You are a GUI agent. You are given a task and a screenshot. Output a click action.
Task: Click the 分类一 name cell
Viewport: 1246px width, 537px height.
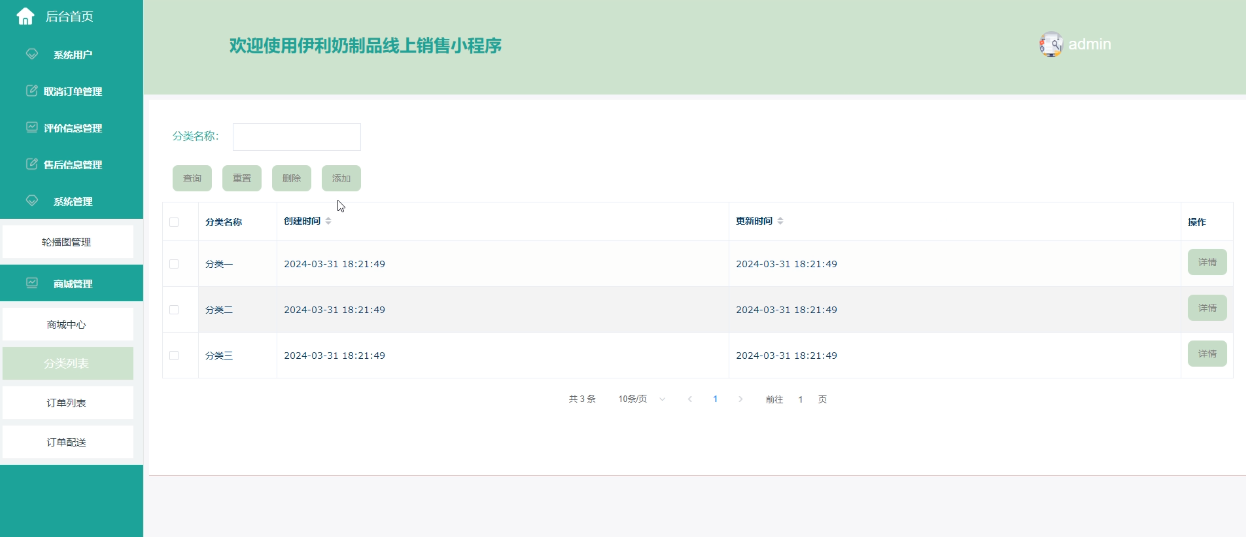[237, 264]
